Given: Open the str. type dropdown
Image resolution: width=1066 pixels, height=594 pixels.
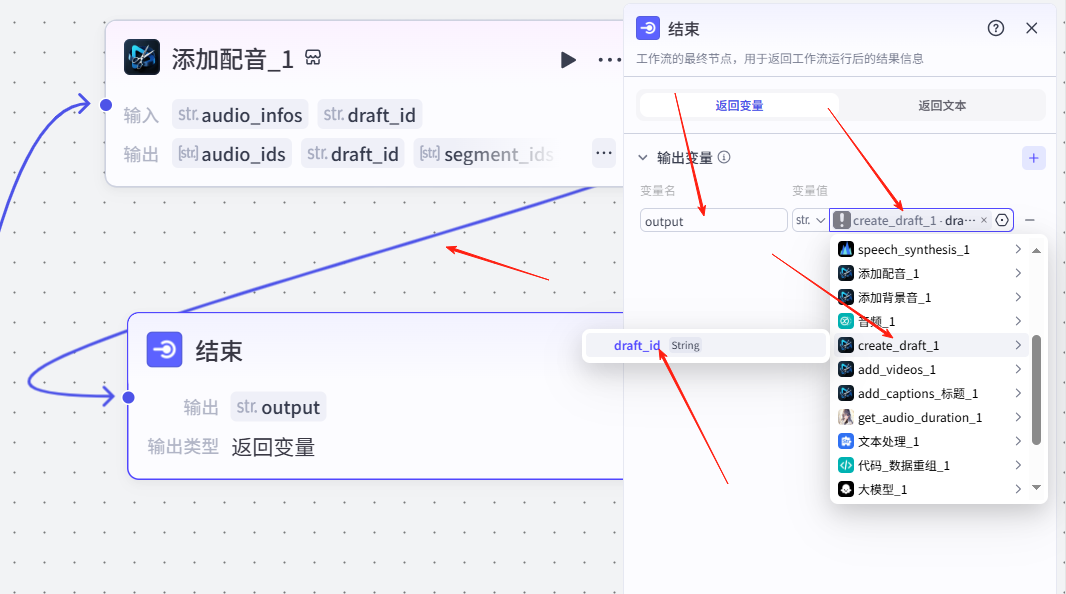Looking at the screenshot, I should pos(809,220).
